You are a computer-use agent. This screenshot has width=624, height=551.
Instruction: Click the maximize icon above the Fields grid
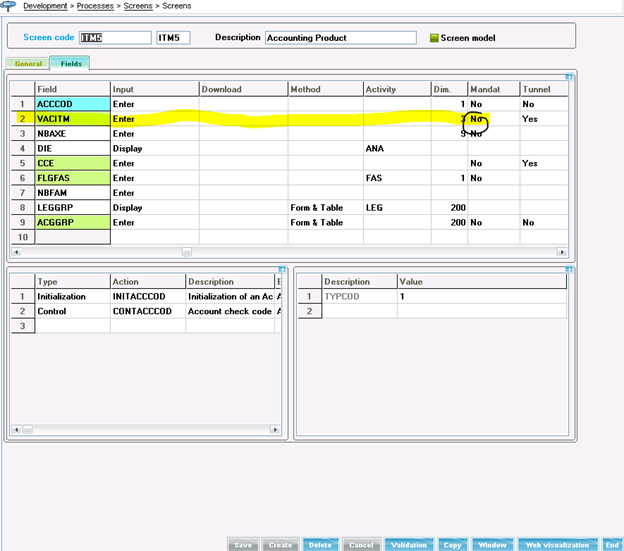[567, 76]
